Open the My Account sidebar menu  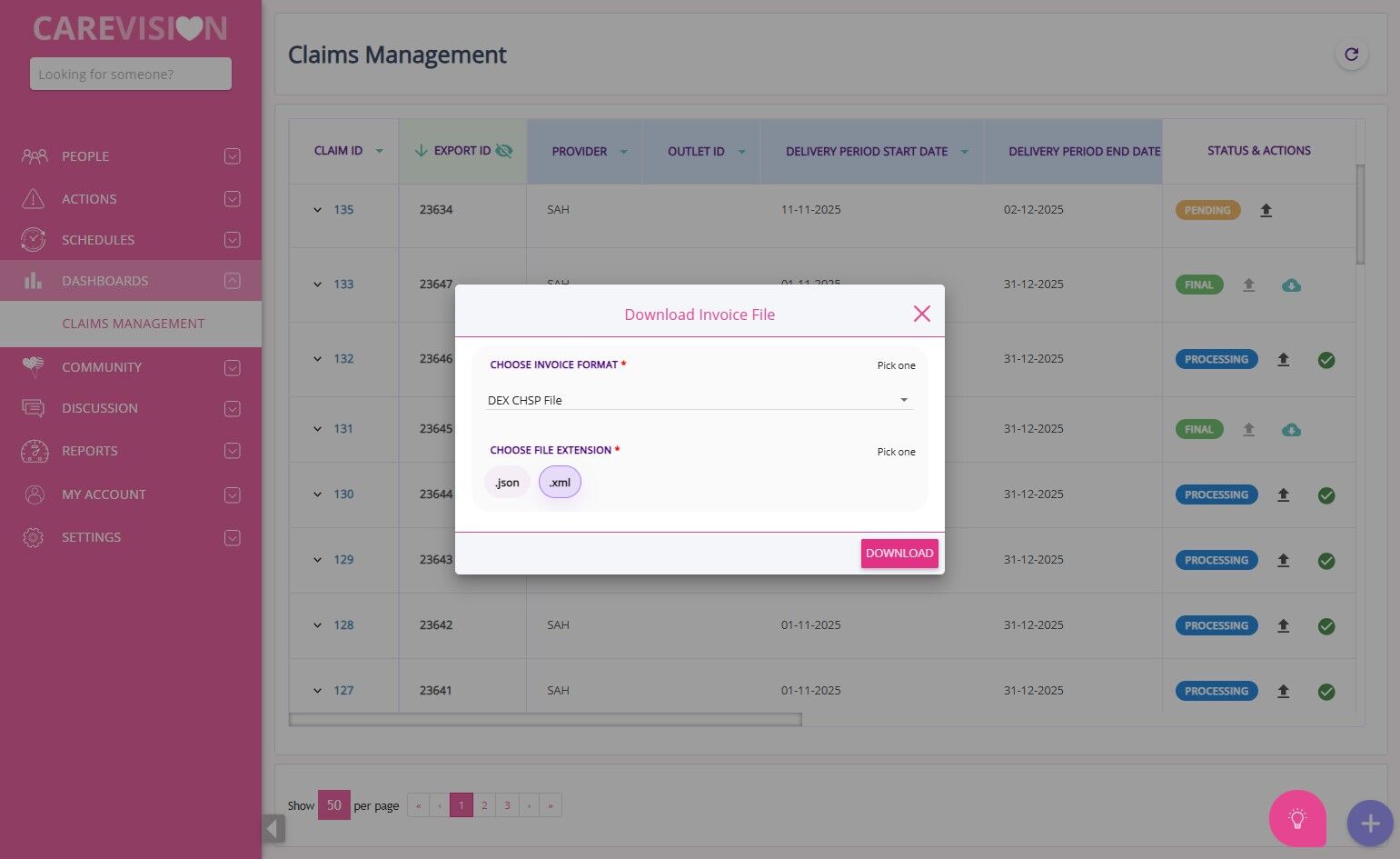coord(131,494)
